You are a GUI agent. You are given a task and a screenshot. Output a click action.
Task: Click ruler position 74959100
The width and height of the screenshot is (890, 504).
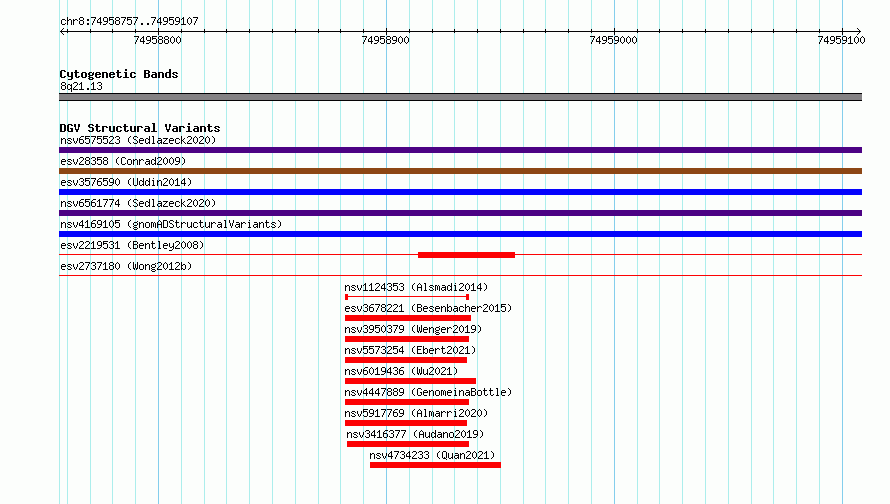841,40
